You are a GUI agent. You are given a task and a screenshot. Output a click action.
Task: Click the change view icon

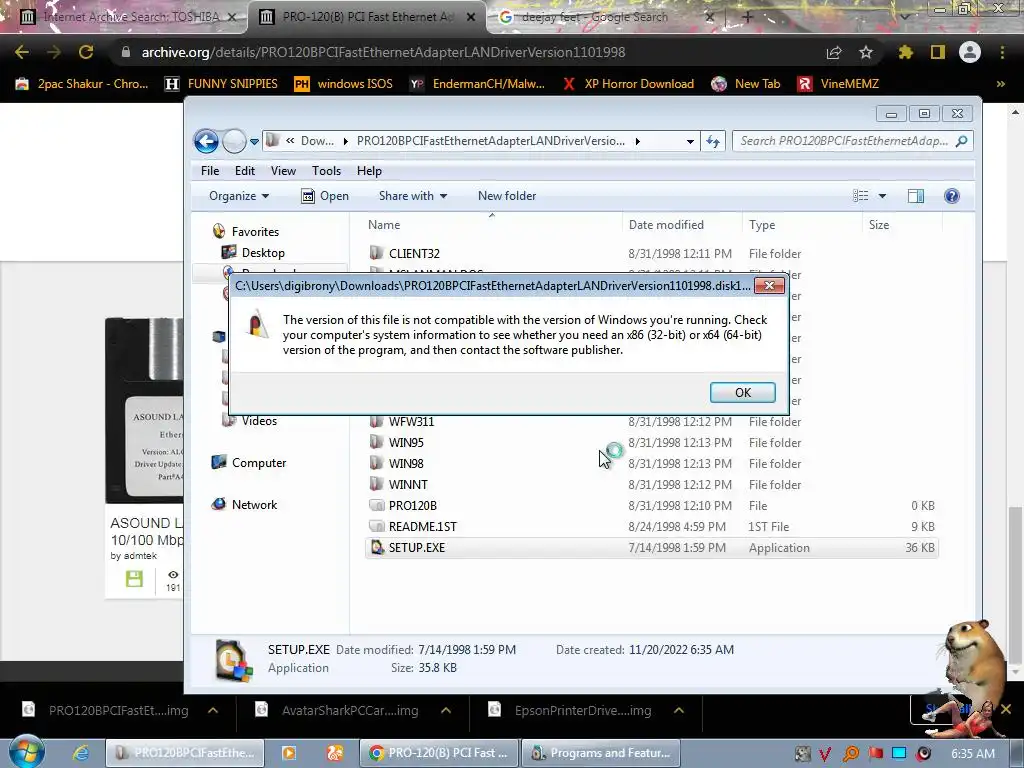tap(861, 196)
